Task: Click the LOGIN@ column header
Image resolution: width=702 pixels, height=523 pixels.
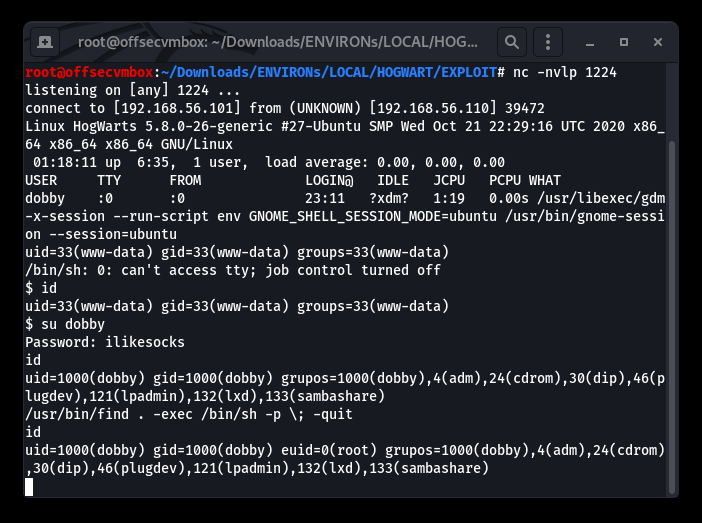Action: coord(330,180)
